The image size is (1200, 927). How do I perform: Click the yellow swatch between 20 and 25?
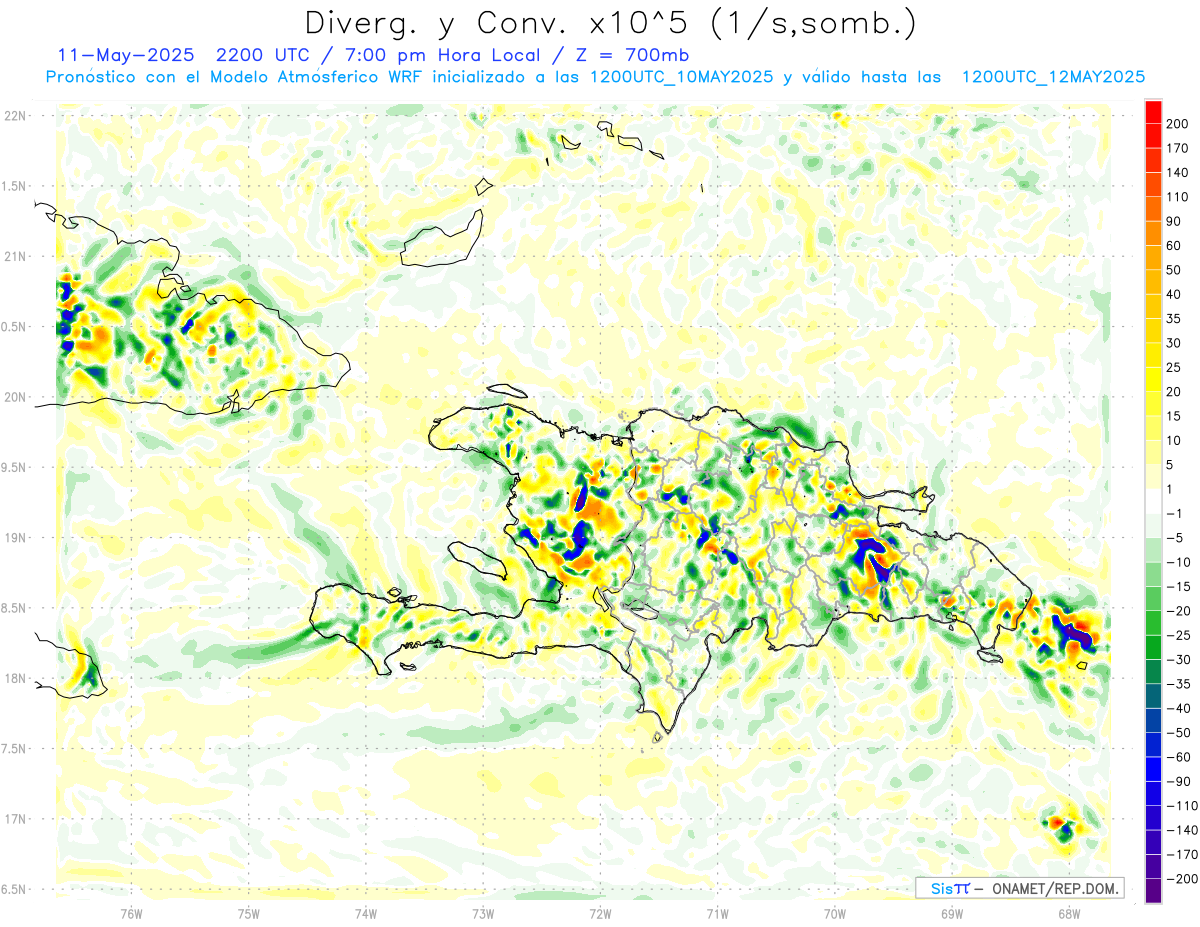1153,379
